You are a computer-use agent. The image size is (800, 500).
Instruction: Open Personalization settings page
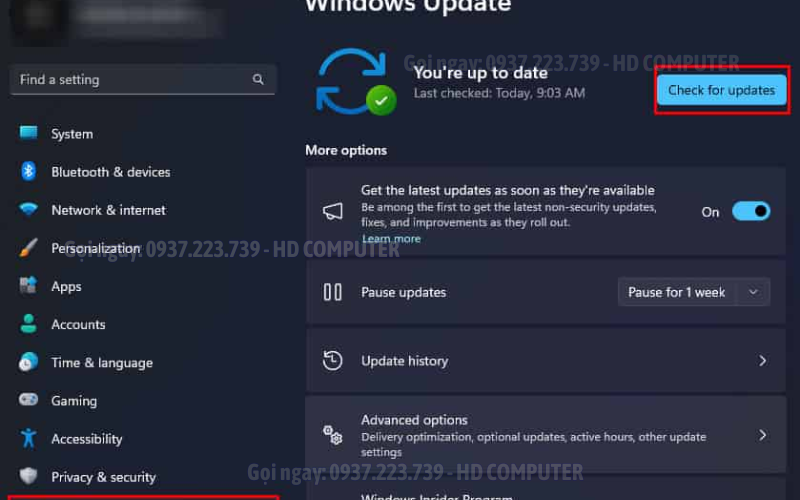pos(96,248)
